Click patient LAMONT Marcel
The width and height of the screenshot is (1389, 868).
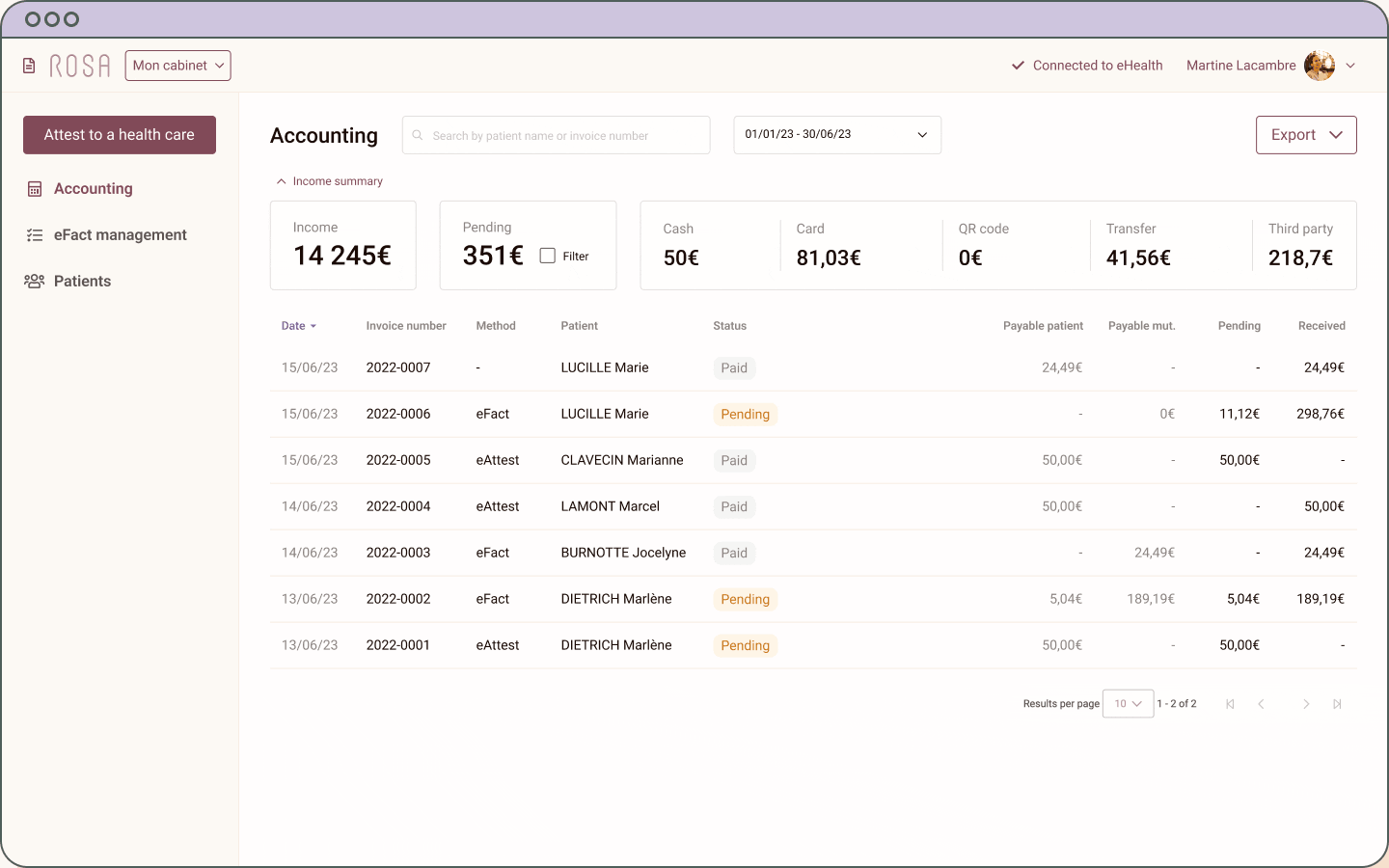click(611, 506)
